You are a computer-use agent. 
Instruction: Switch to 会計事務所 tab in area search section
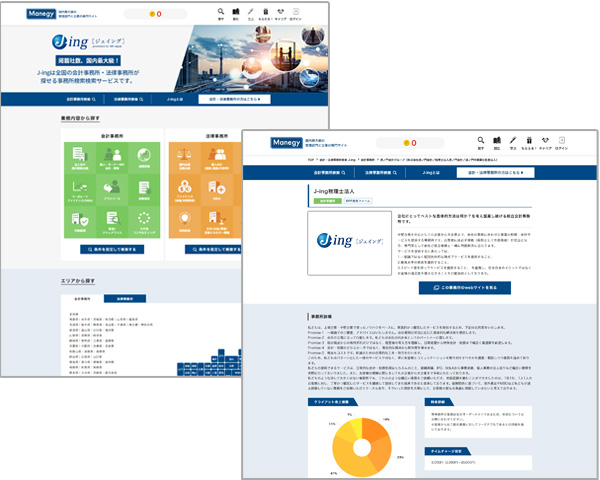point(82,298)
